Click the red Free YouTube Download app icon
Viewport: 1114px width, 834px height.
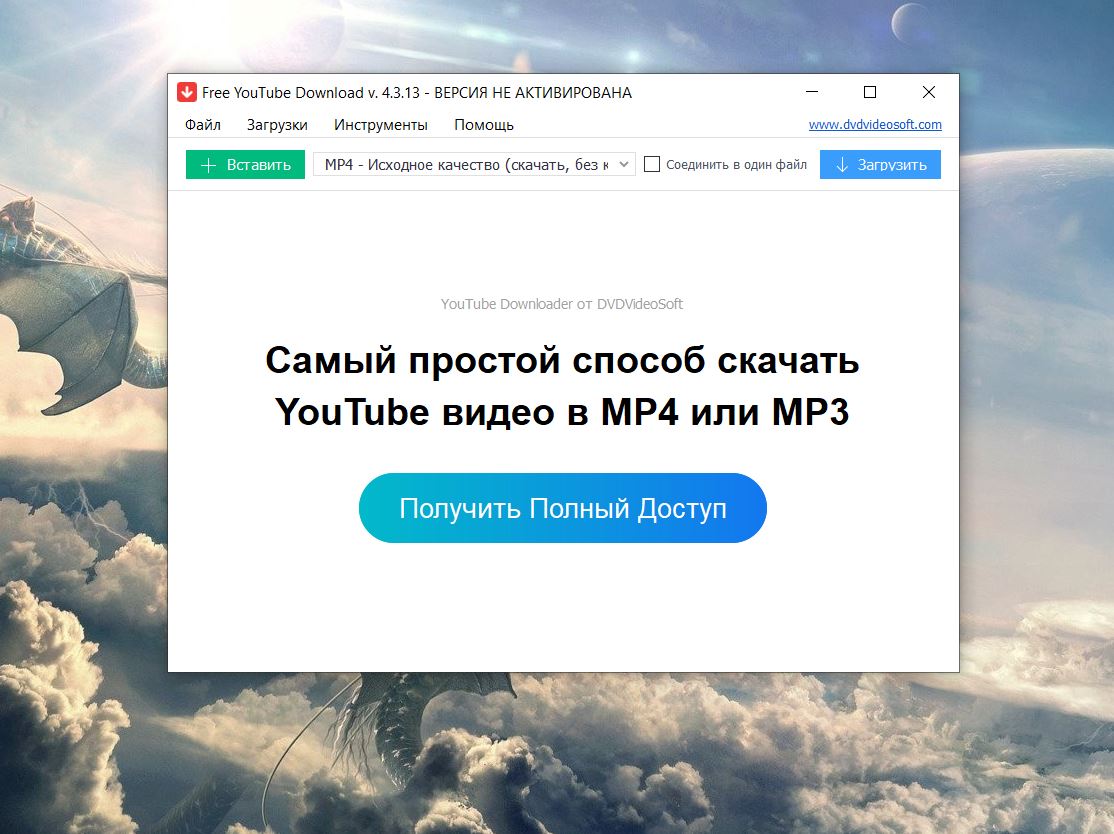(x=187, y=92)
